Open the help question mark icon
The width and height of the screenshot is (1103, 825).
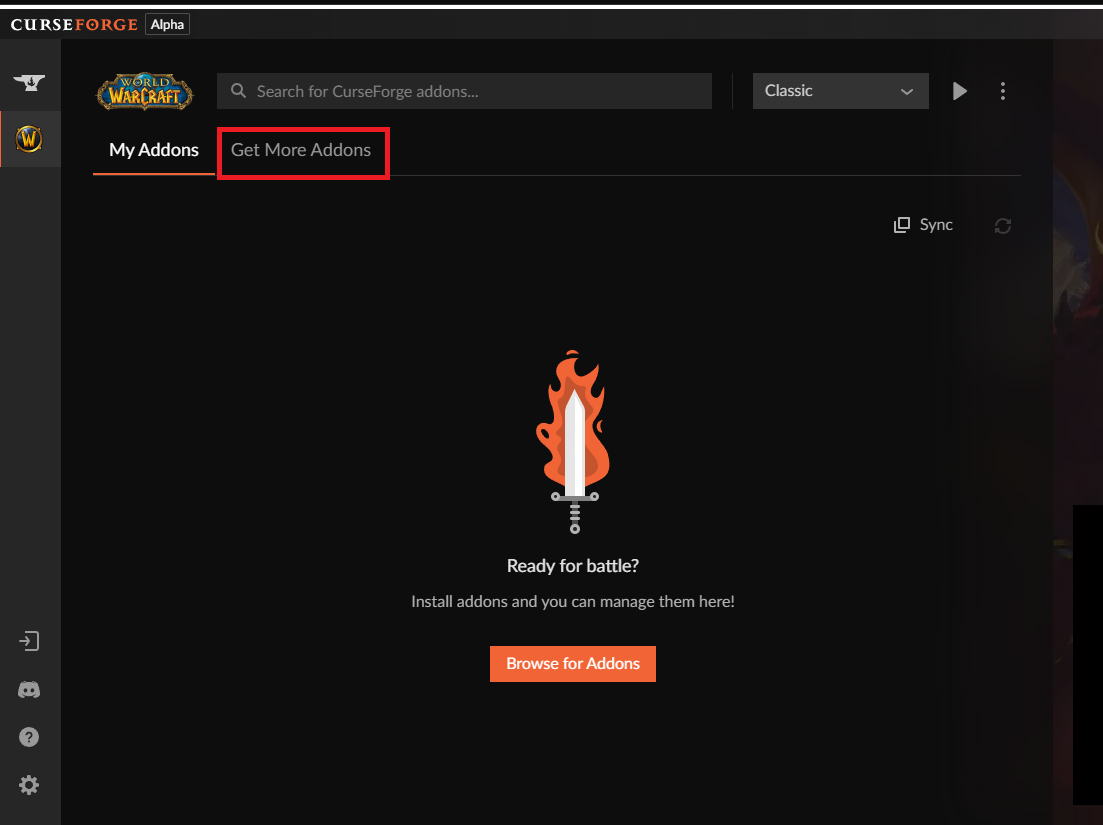[29, 737]
